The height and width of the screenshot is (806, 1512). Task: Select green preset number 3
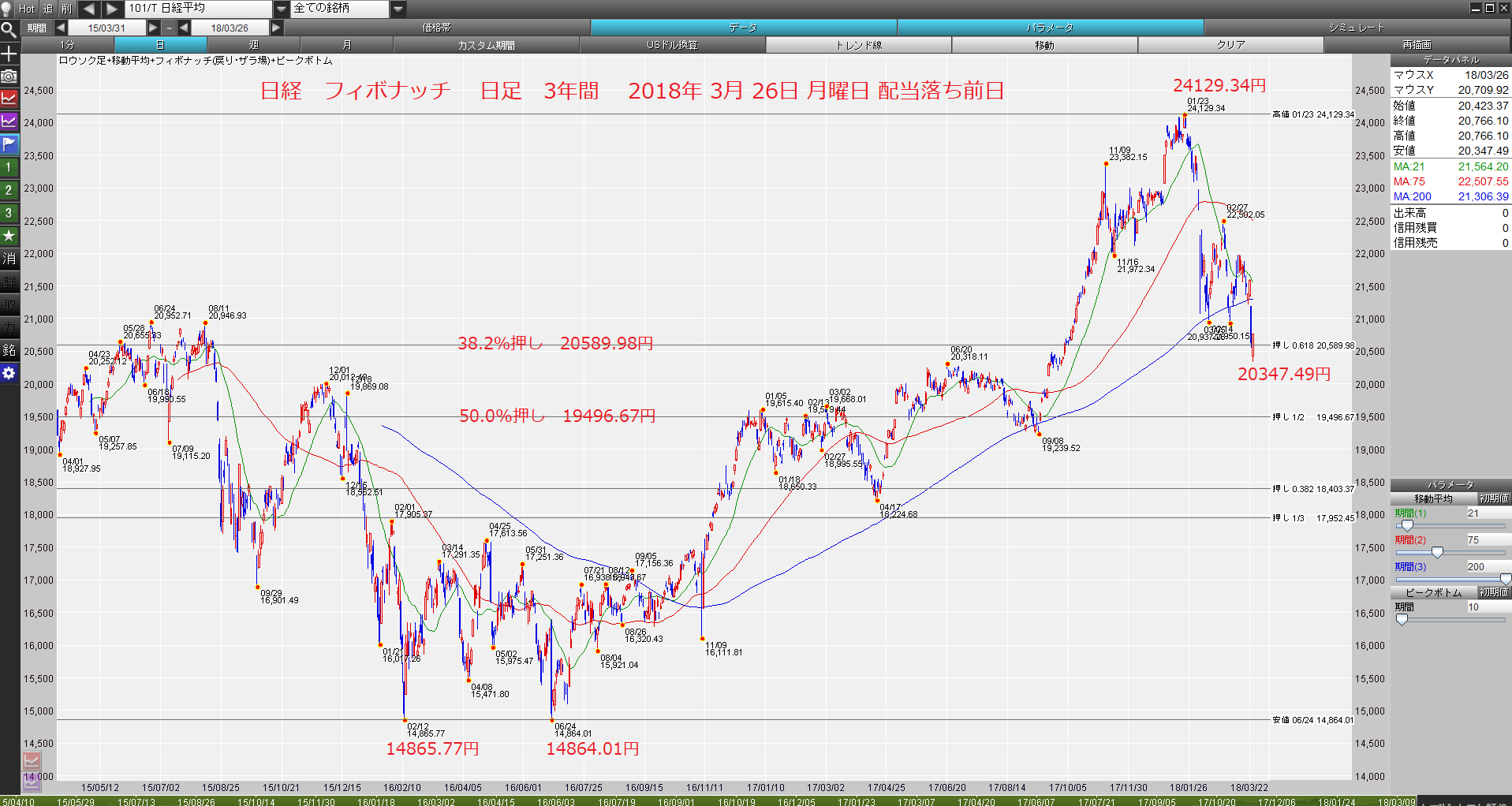point(9,213)
